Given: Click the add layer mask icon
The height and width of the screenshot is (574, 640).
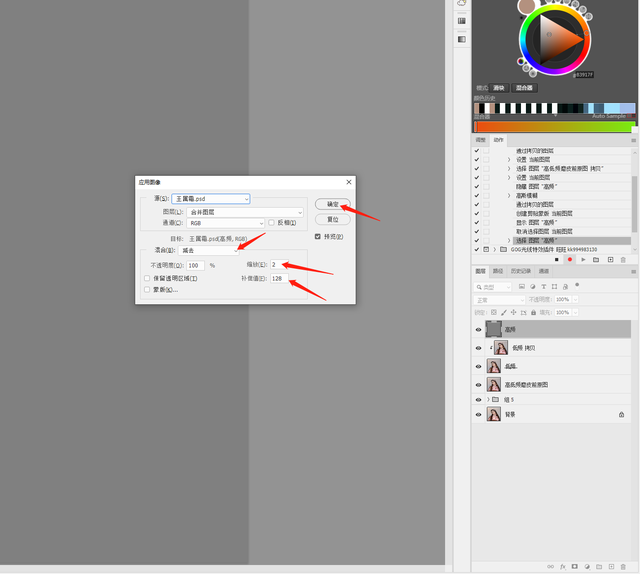Looking at the screenshot, I should tap(575, 567).
